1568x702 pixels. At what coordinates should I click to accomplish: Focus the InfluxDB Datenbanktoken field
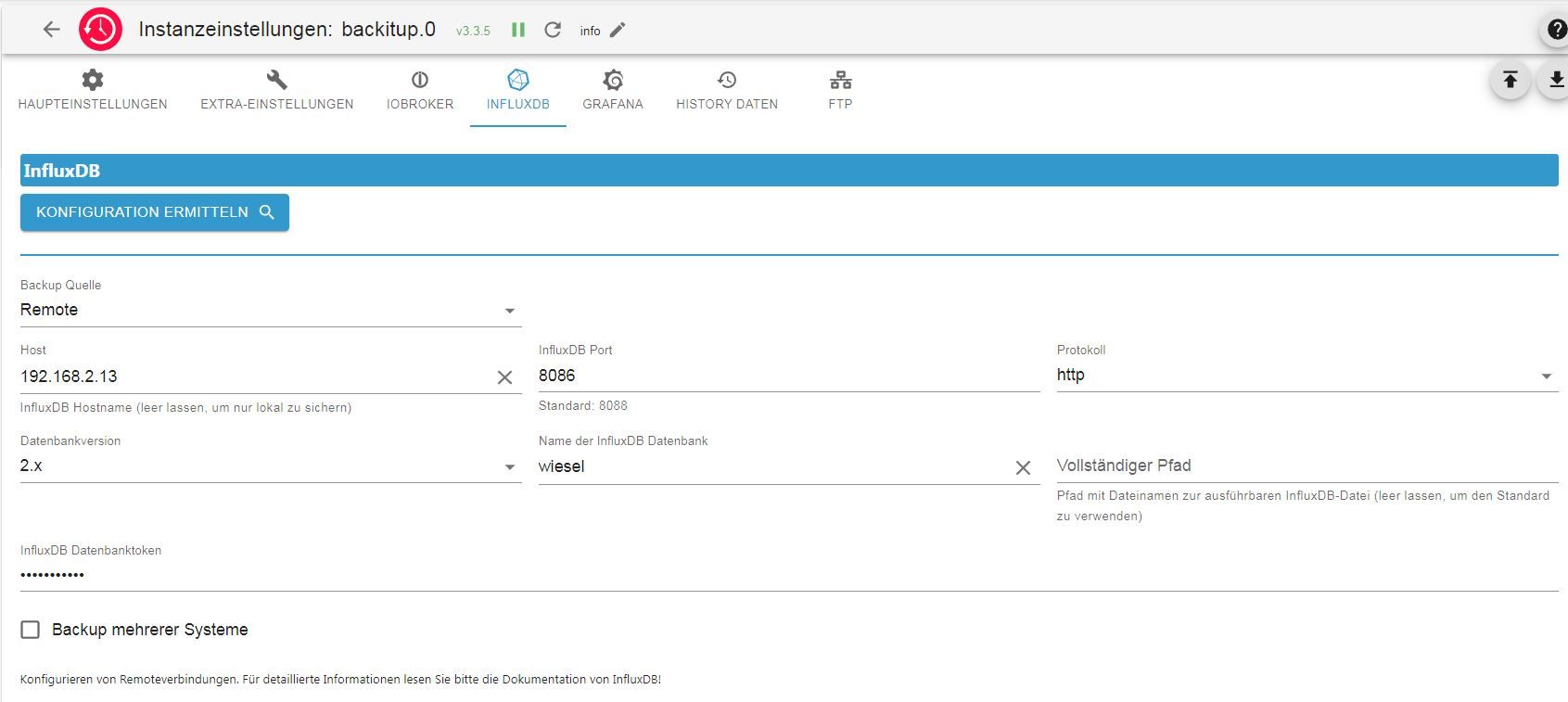coord(789,575)
